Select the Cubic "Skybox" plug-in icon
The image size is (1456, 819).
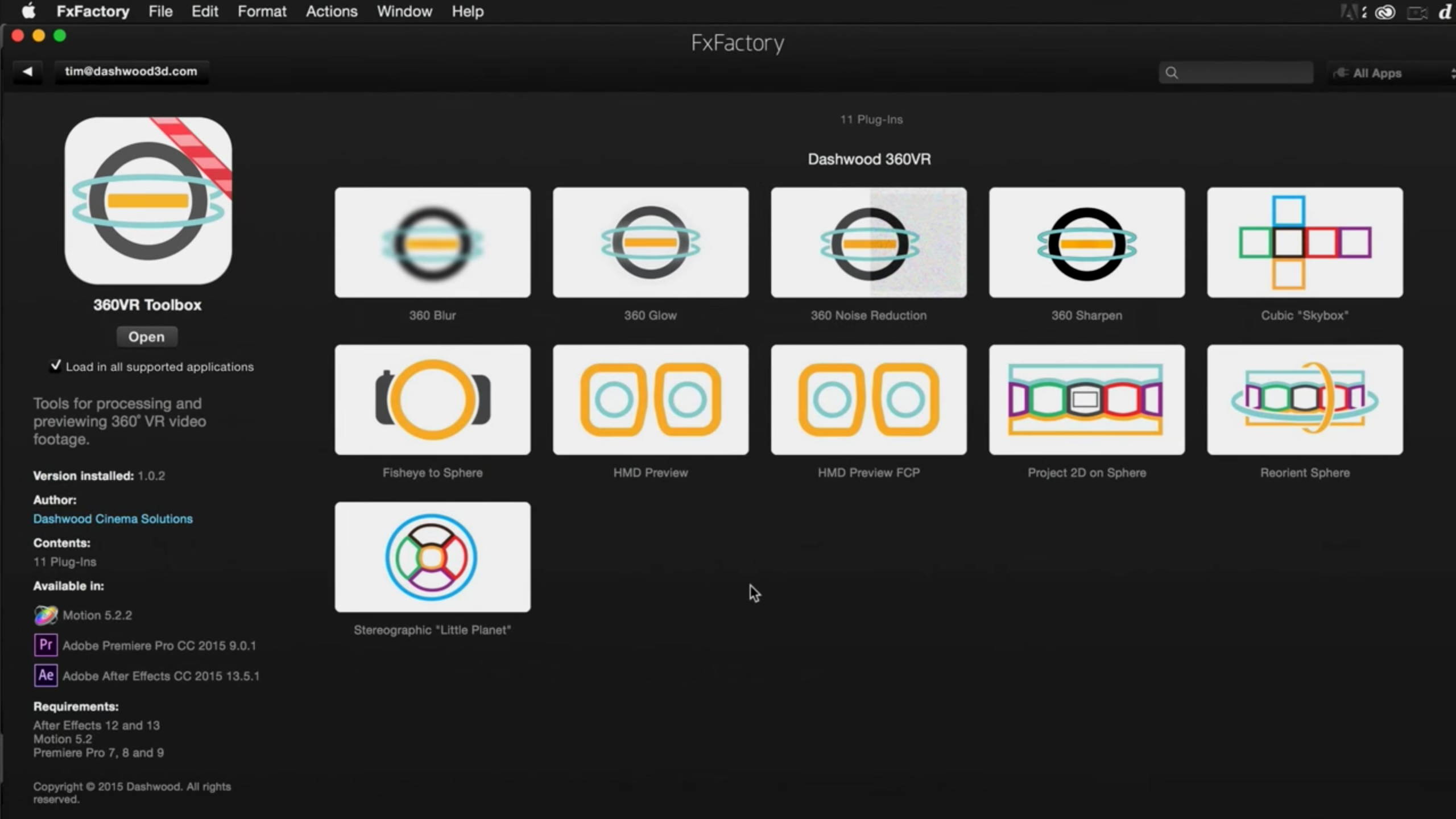(x=1305, y=242)
